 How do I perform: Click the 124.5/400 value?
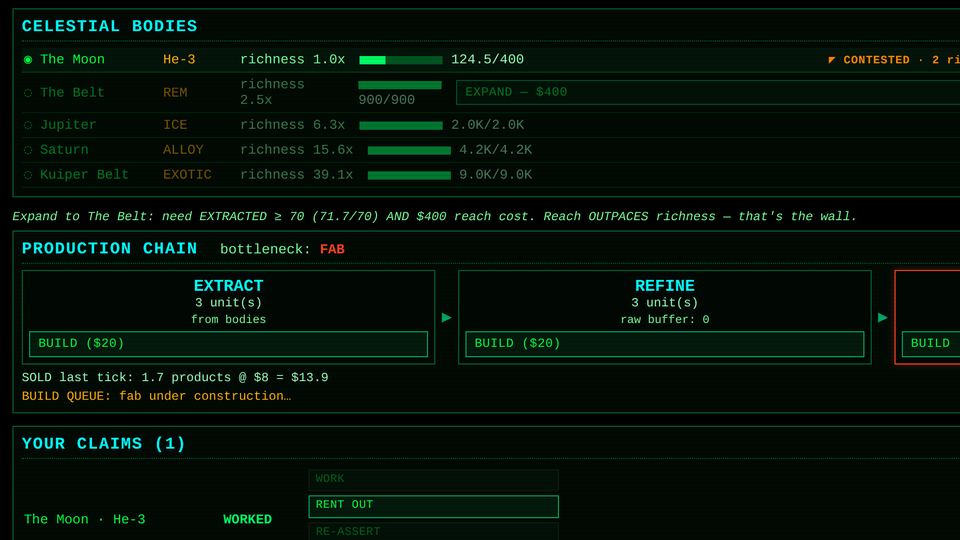[x=487, y=59]
